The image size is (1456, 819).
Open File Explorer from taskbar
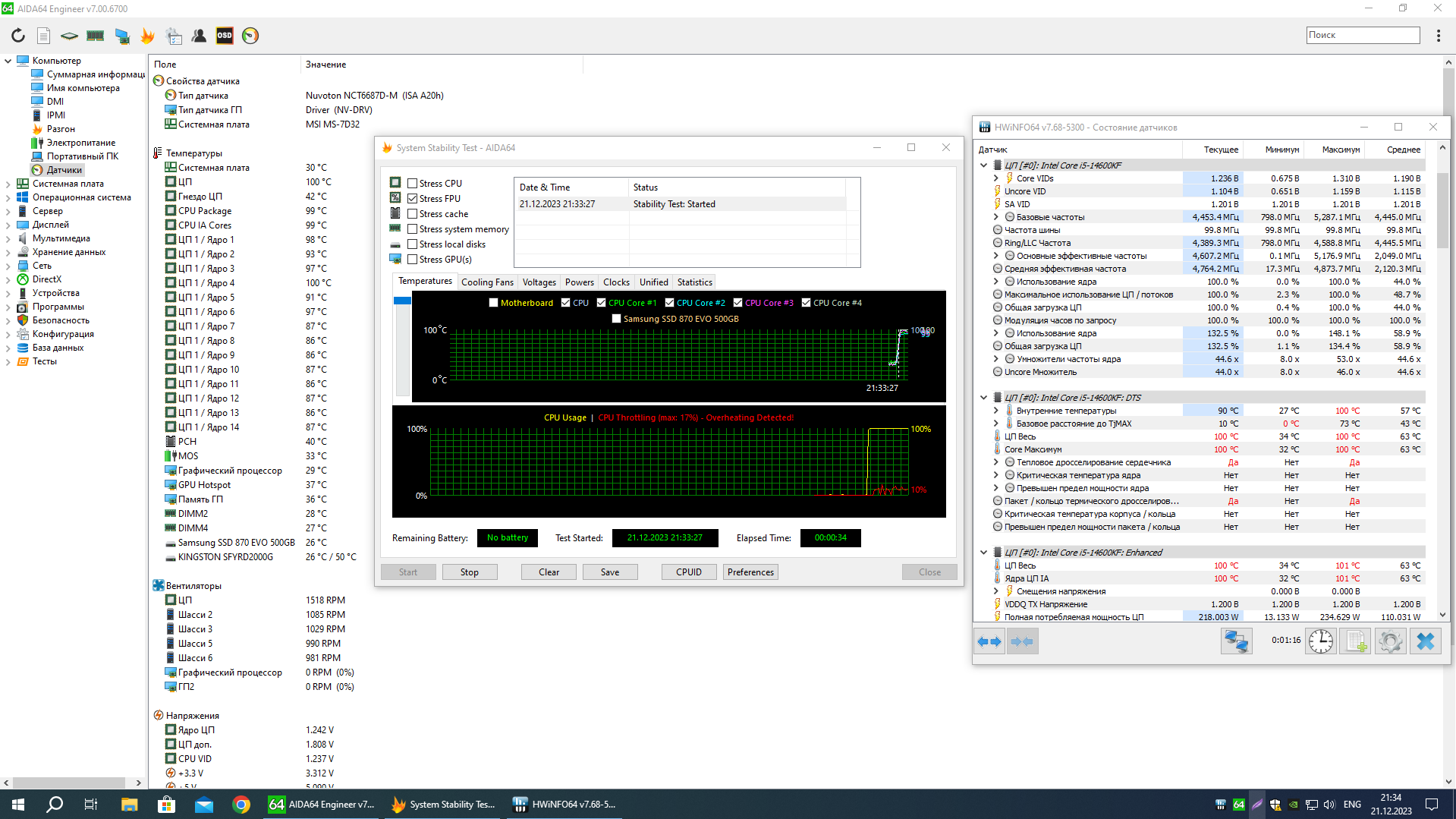pyautogui.click(x=129, y=805)
